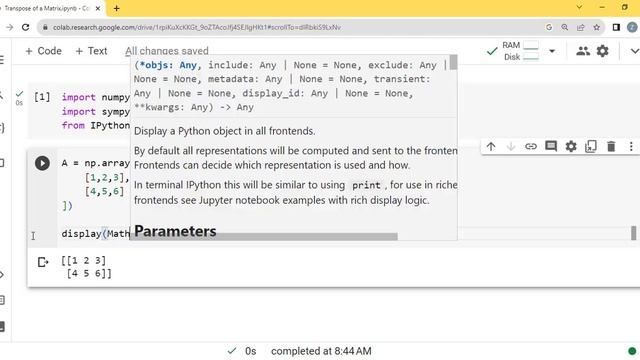Click tooltip vertical scrollbar thumb
Image resolution: width=640 pixels, height=360 pixels.
453,62
